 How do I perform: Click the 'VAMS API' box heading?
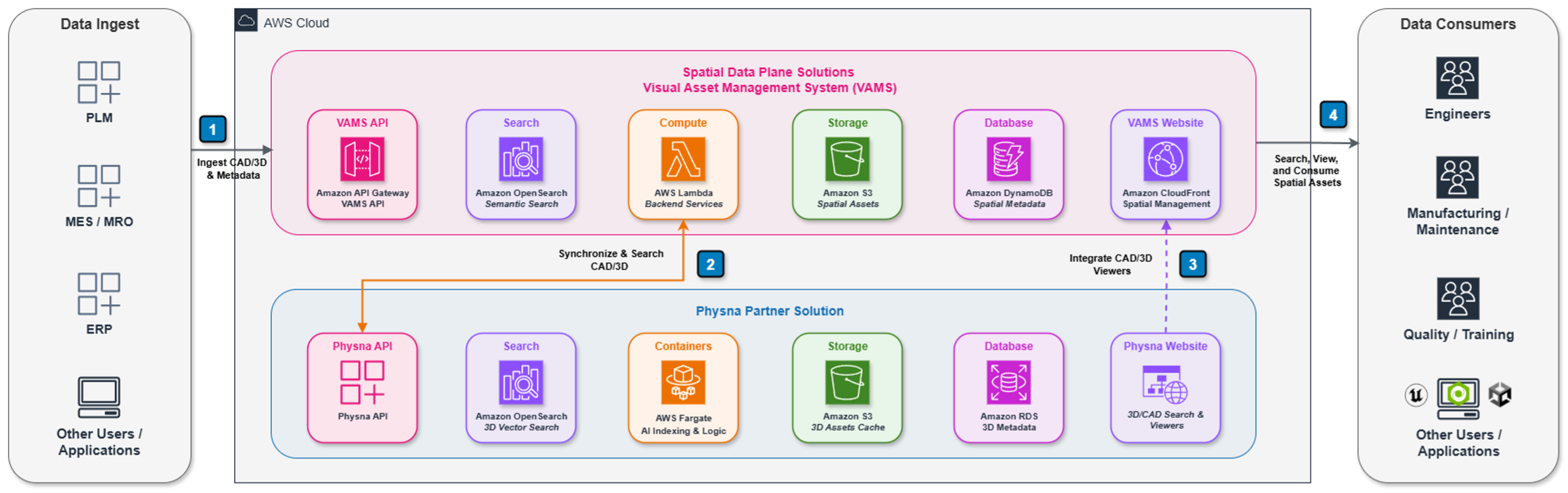tap(362, 123)
